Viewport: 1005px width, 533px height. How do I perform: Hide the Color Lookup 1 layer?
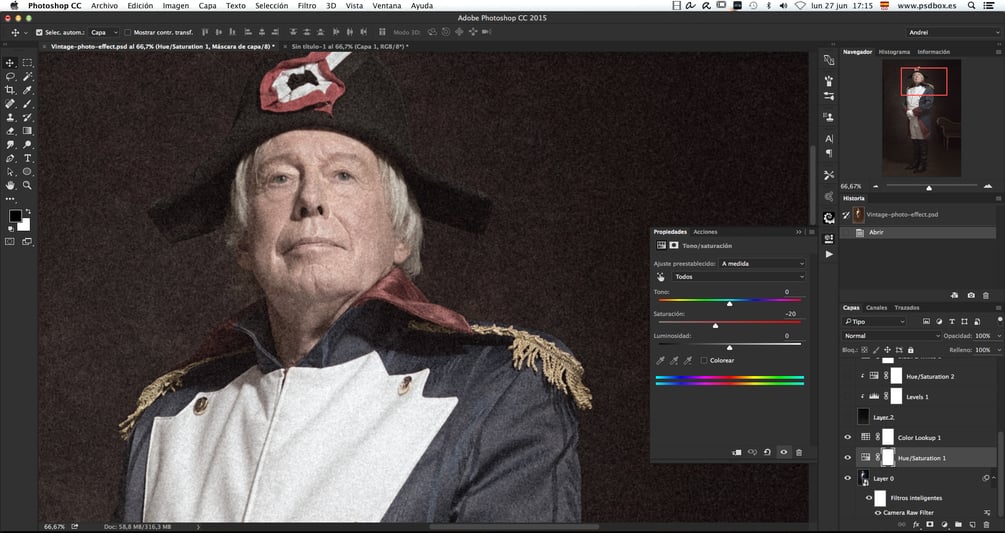click(x=847, y=438)
